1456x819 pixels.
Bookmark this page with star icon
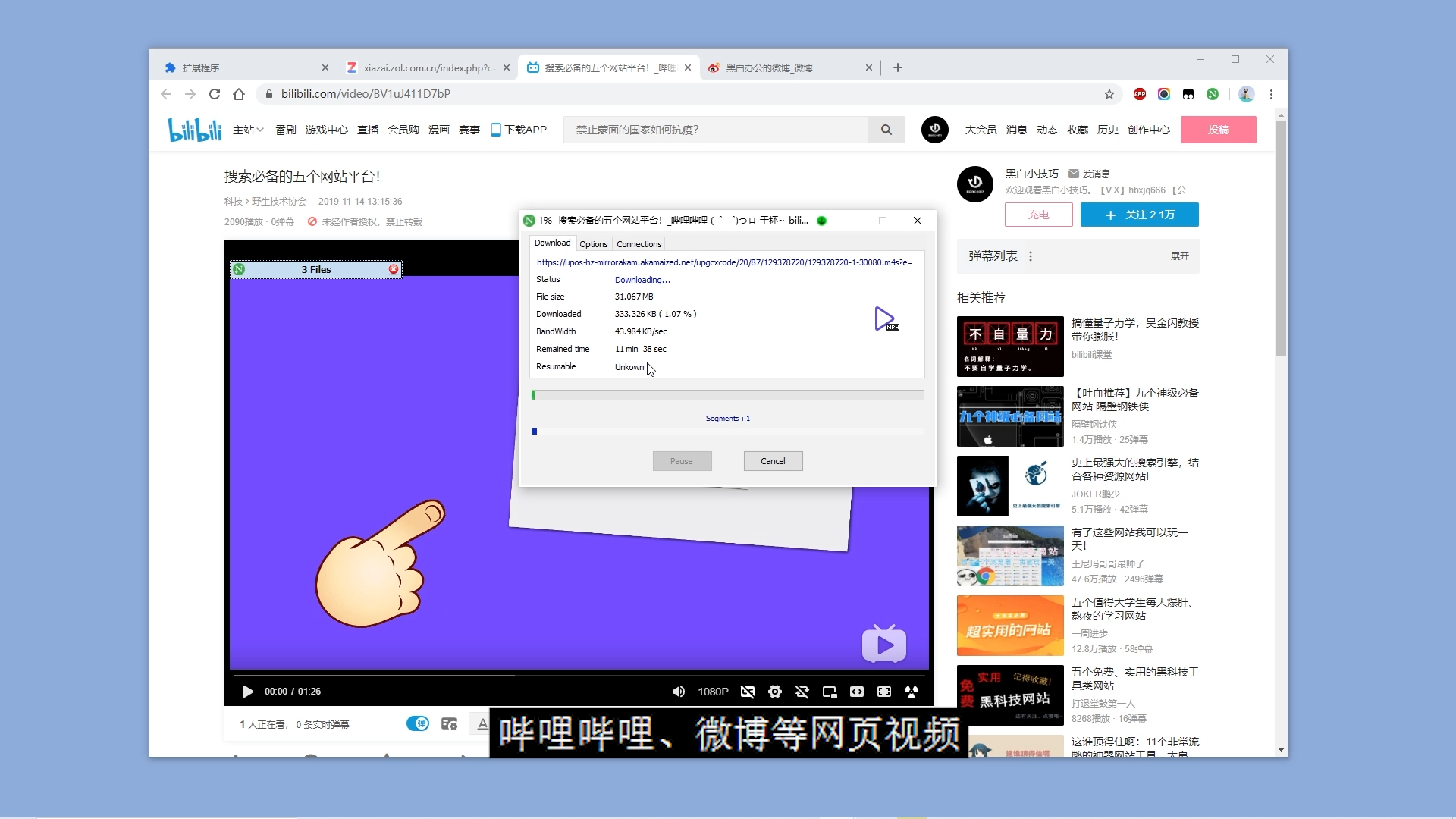1109,94
